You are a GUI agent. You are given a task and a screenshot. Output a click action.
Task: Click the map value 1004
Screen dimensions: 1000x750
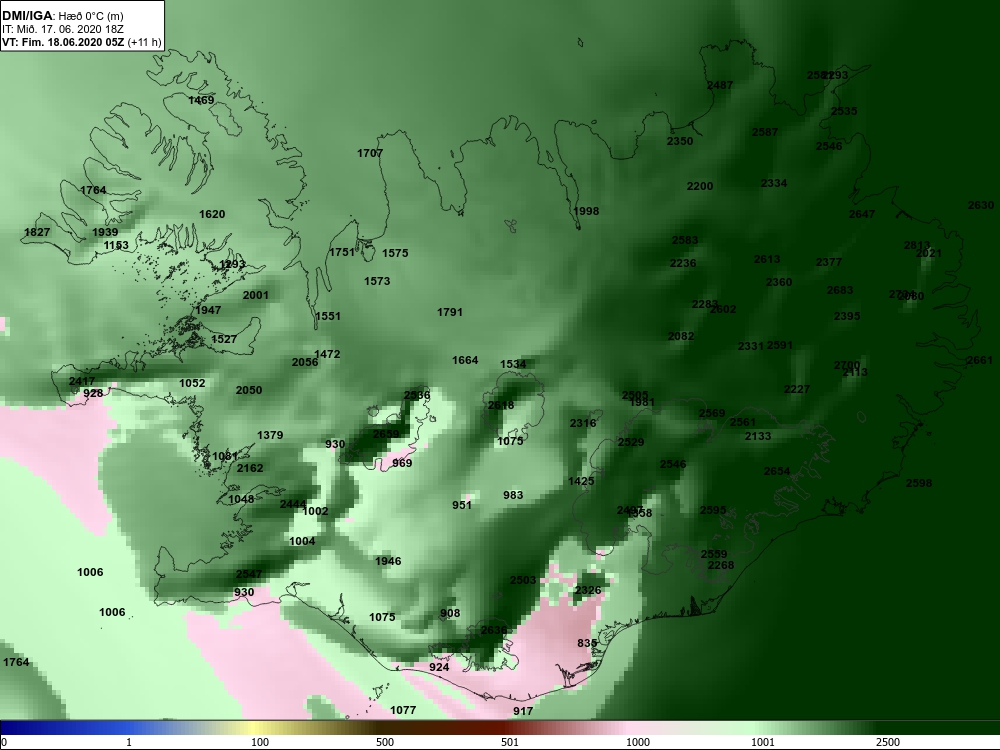(302, 541)
